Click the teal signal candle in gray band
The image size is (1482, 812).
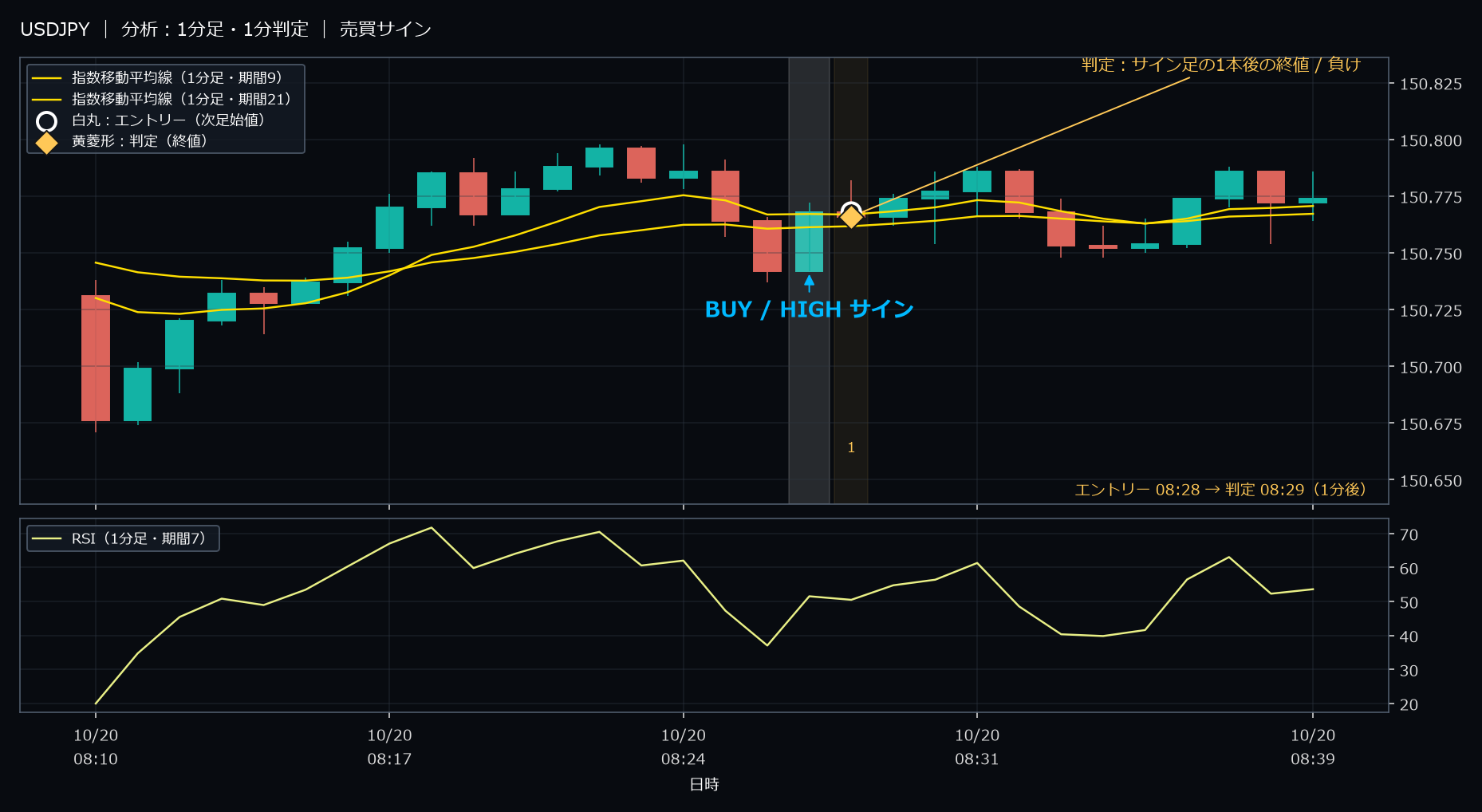(x=809, y=242)
